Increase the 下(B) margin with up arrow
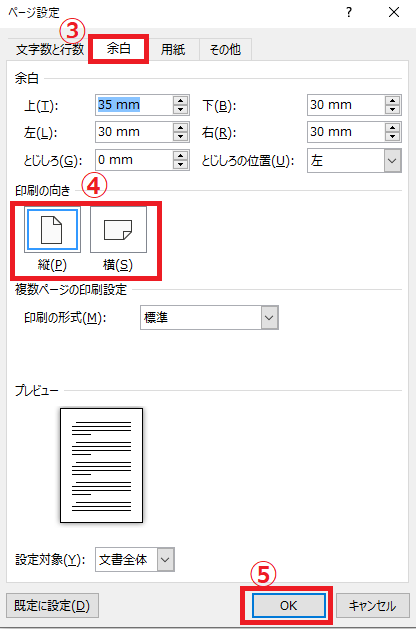This screenshot has width=416, height=629. (x=392, y=100)
